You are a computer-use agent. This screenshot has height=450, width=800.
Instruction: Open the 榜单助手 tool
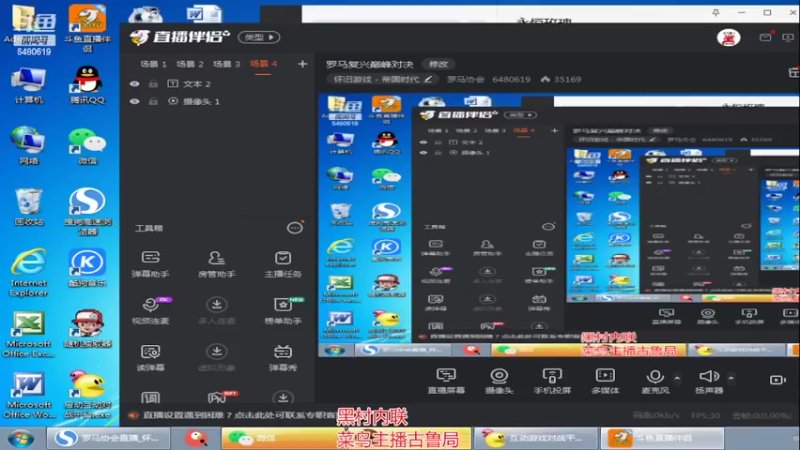(x=283, y=311)
